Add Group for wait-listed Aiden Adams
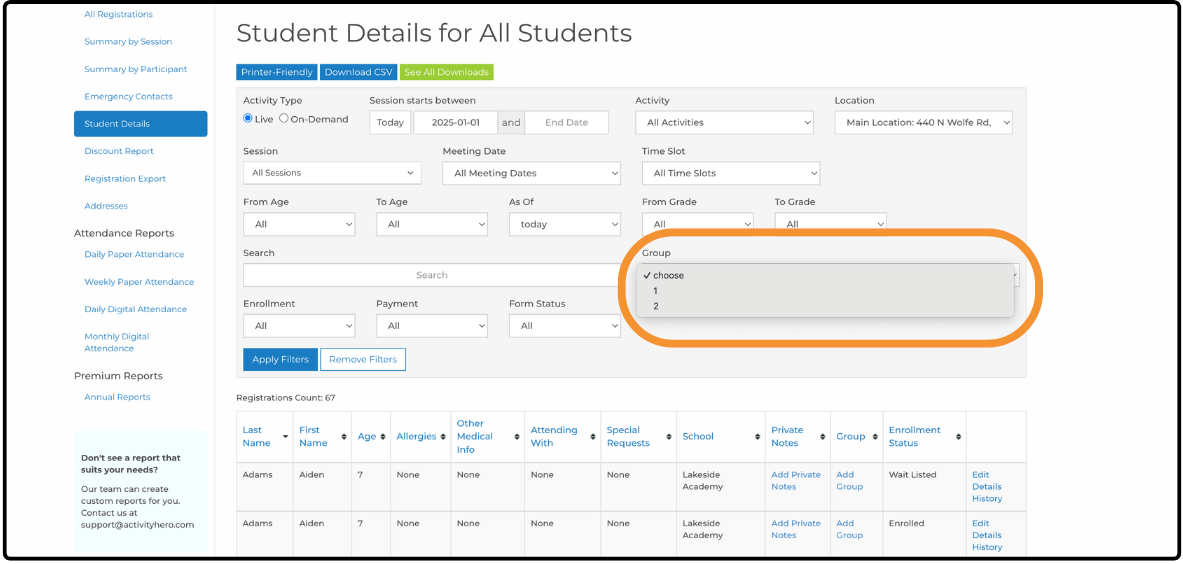The image size is (1183, 564). pyautogui.click(x=850, y=480)
